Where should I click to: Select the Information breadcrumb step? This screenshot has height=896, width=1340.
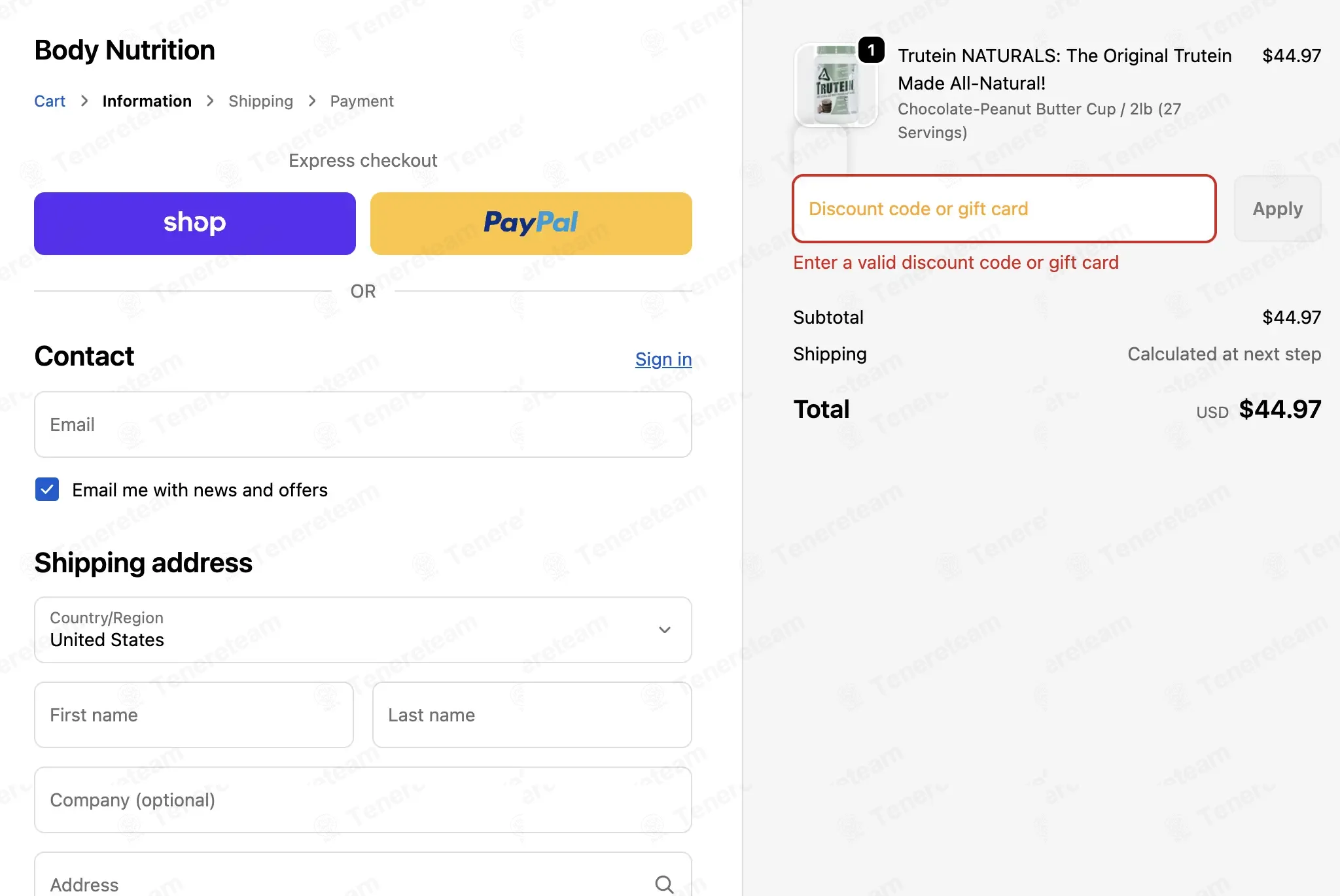147,101
